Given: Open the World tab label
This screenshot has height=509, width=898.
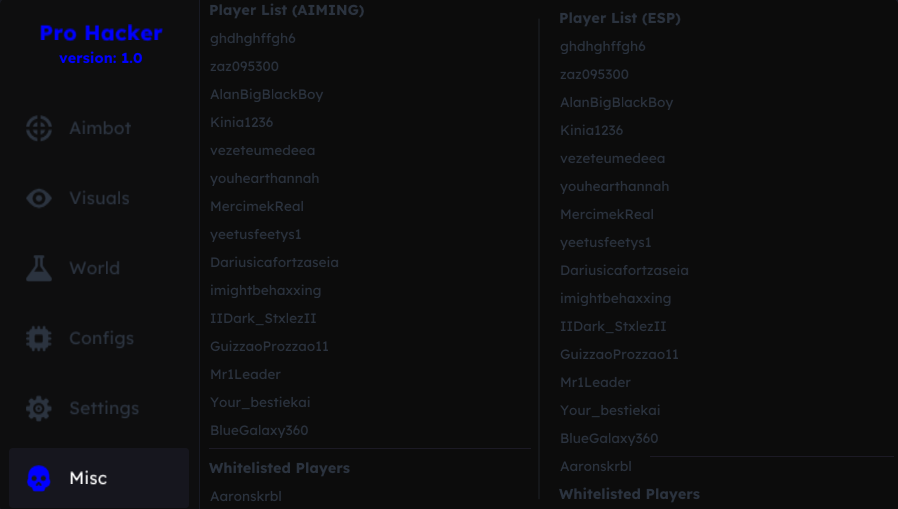Looking at the screenshot, I should tap(94, 268).
